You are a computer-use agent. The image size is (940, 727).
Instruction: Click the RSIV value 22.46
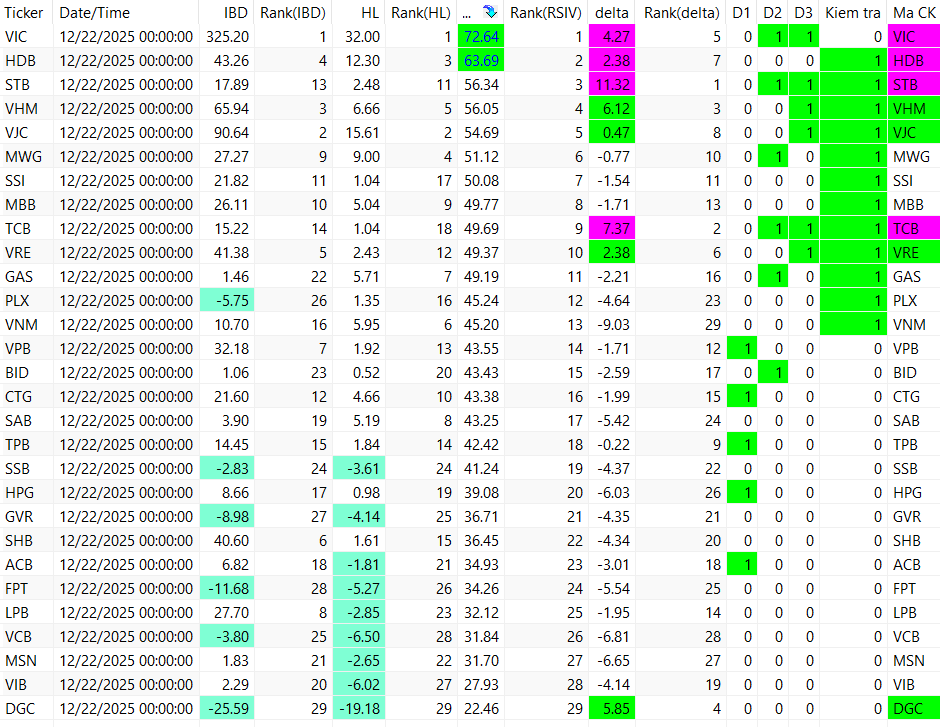tap(481, 708)
